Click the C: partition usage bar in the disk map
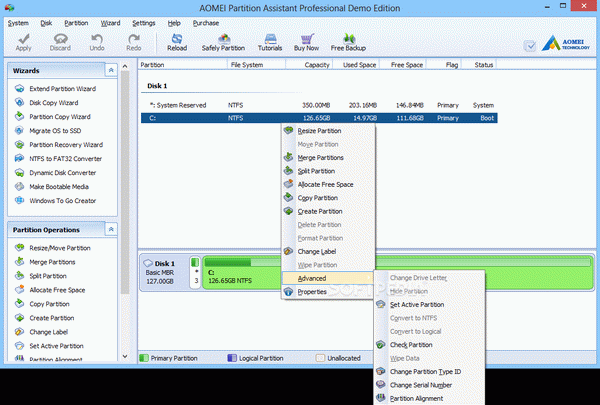Screen dimensions: 600x405 pos(398,262)
